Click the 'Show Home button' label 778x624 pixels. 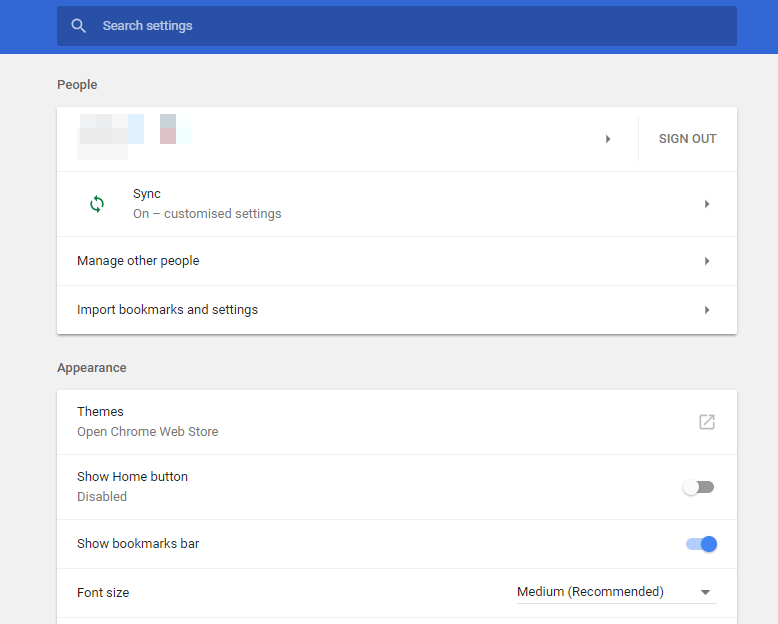point(132,477)
